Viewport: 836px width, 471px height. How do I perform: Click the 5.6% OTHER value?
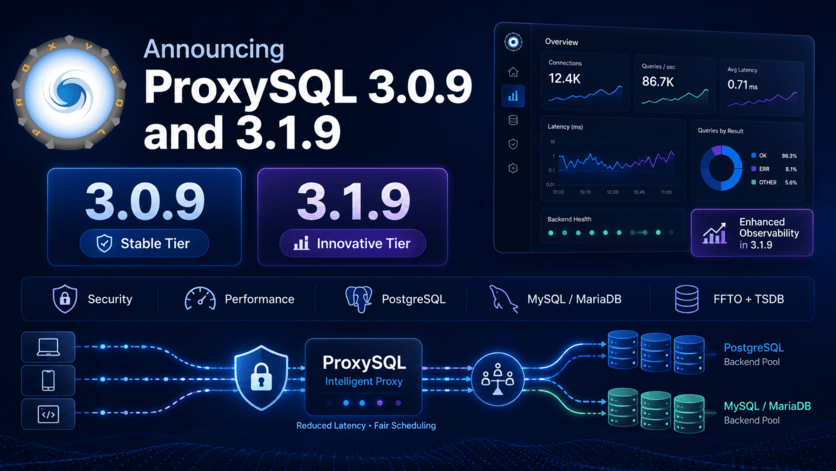pyautogui.click(x=791, y=182)
